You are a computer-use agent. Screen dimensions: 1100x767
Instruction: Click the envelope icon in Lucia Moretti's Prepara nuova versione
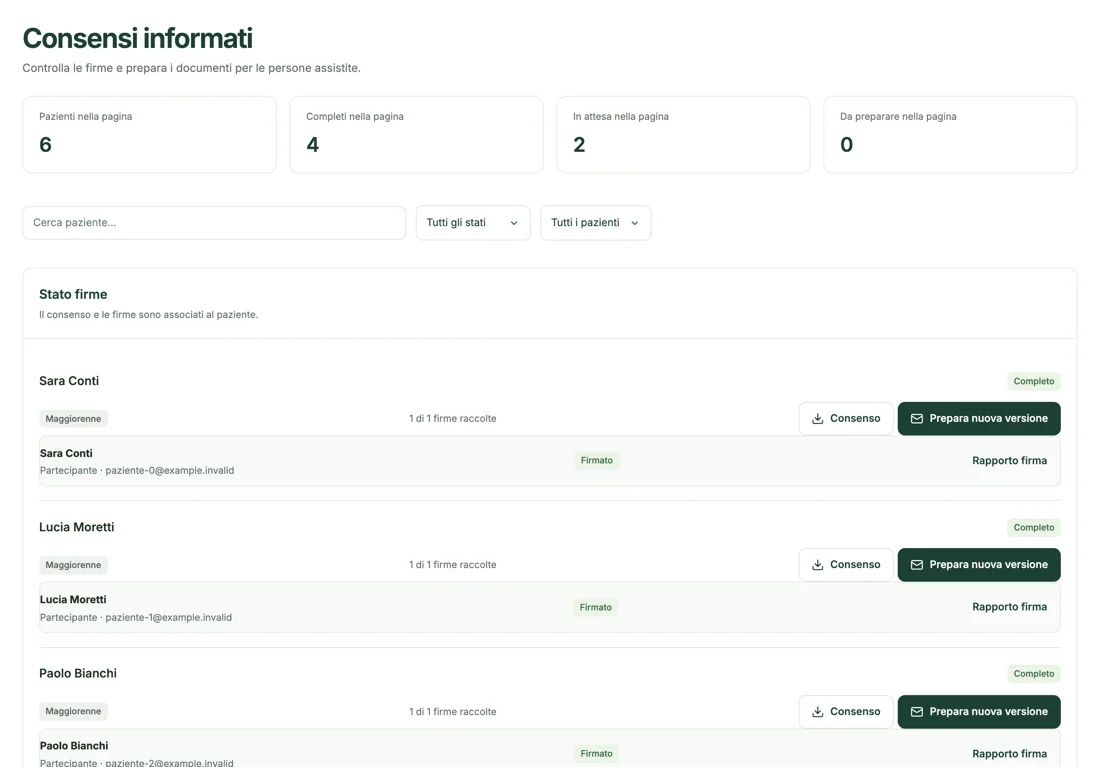click(x=916, y=565)
